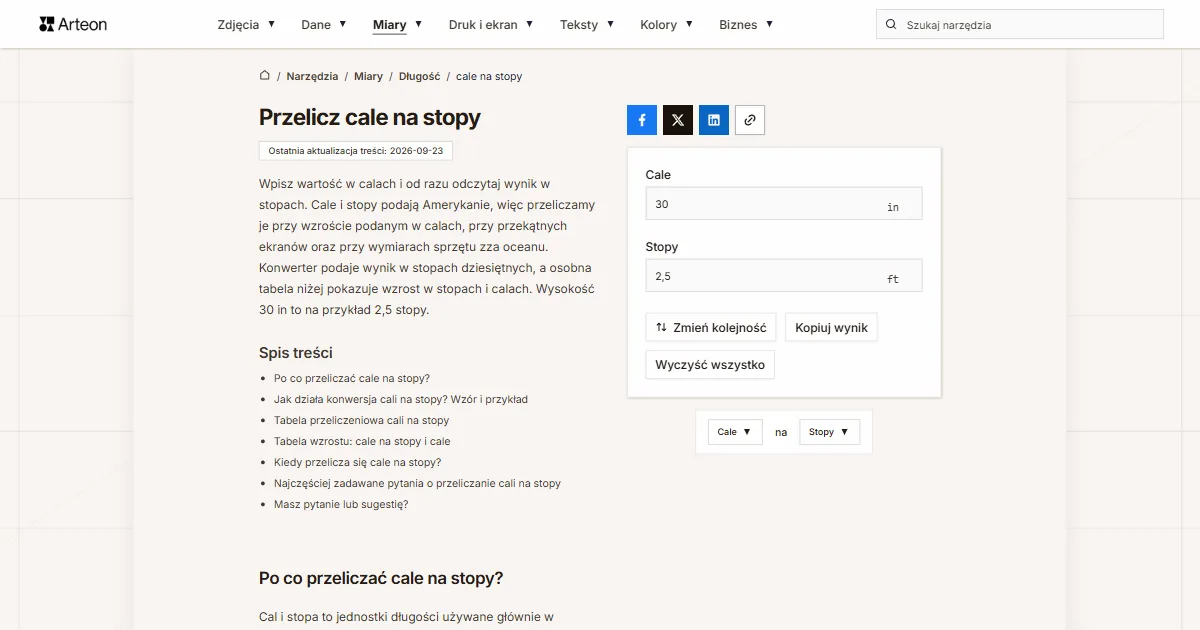The height and width of the screenshot is (630, 1200).
Task: Focus the Szukaj narzędzia search field
Action: [x=1020, y=25]
